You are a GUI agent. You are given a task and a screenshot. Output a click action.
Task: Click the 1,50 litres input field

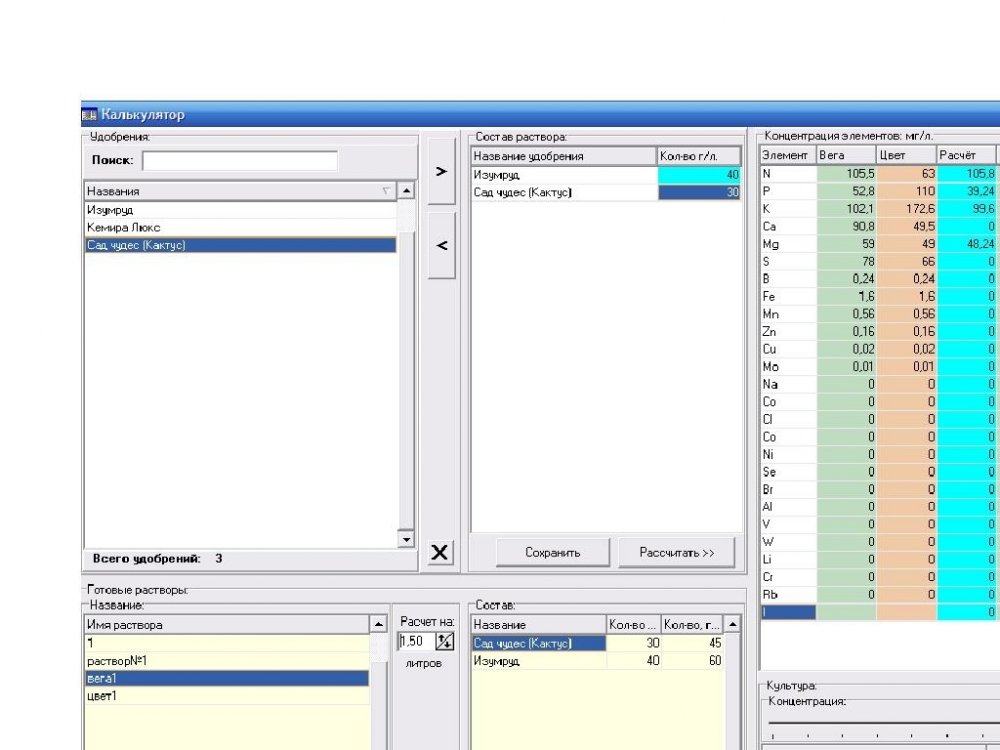click(x=416, y=641)
